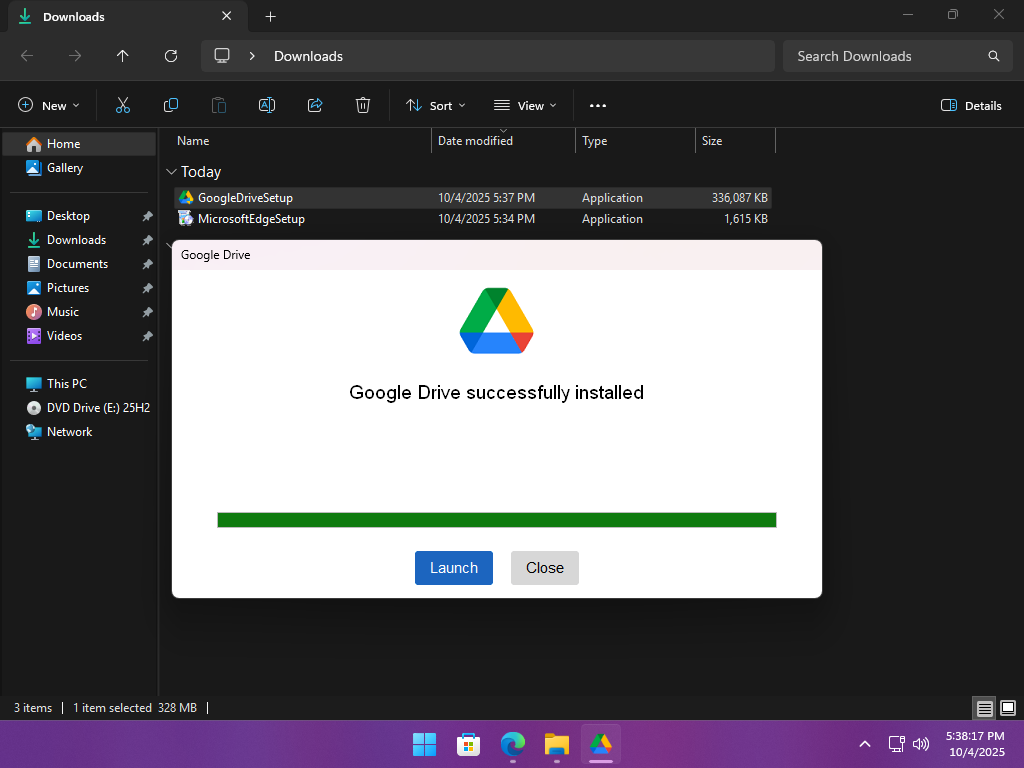Image resolution: width=1024 pixels, height=768 pixels.
Task: Select Home in navigation pane
Action: pos(79,144)
